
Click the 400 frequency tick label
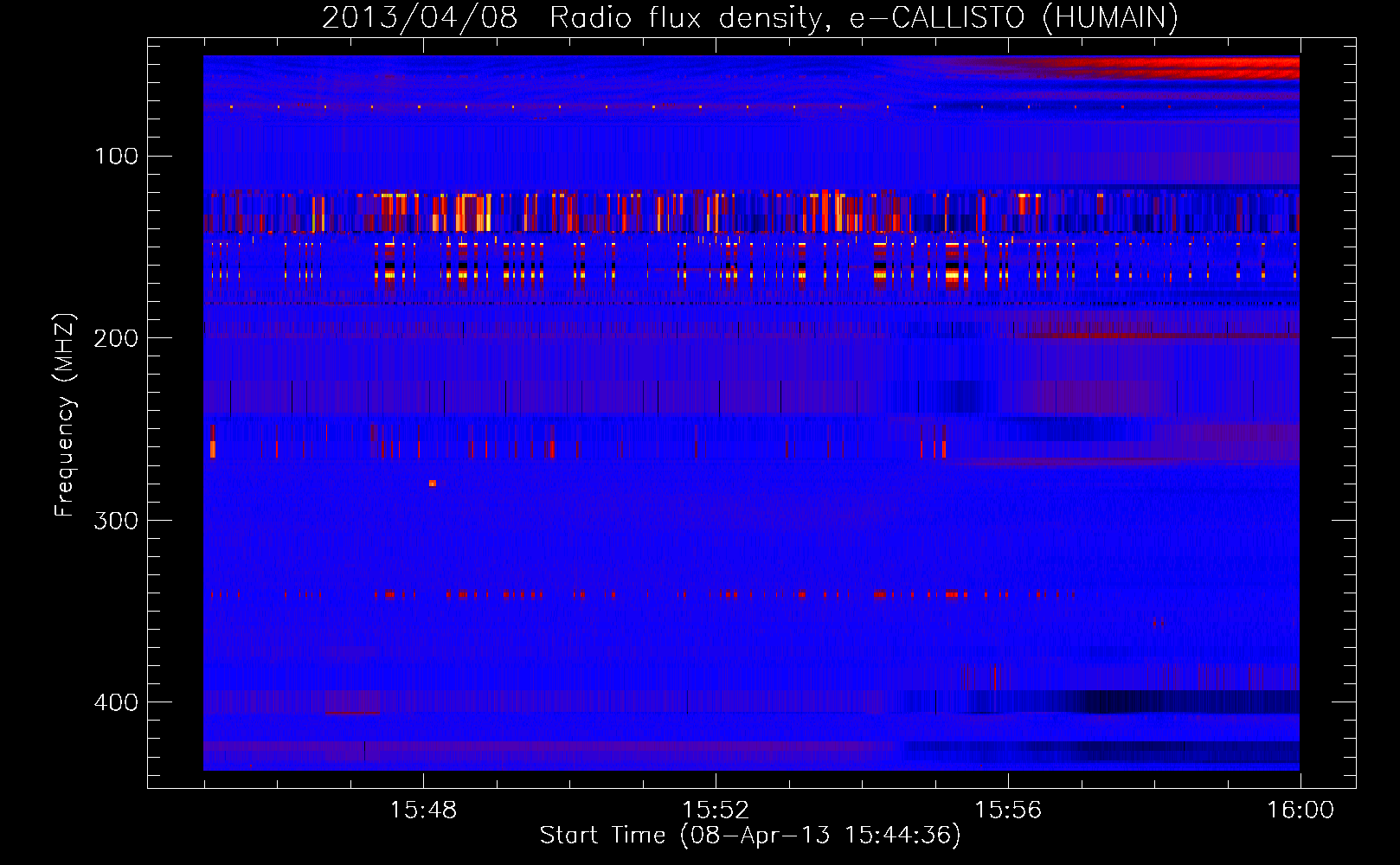pyautogui.click(x=116, y=702)
